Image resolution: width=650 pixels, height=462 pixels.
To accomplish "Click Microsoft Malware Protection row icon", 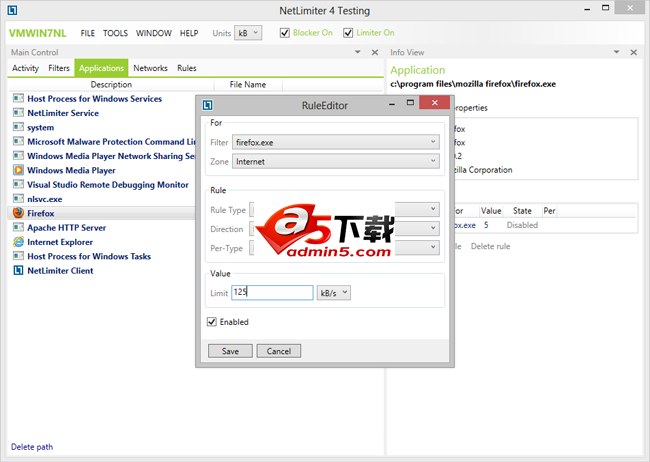I will tap(18, 141).
